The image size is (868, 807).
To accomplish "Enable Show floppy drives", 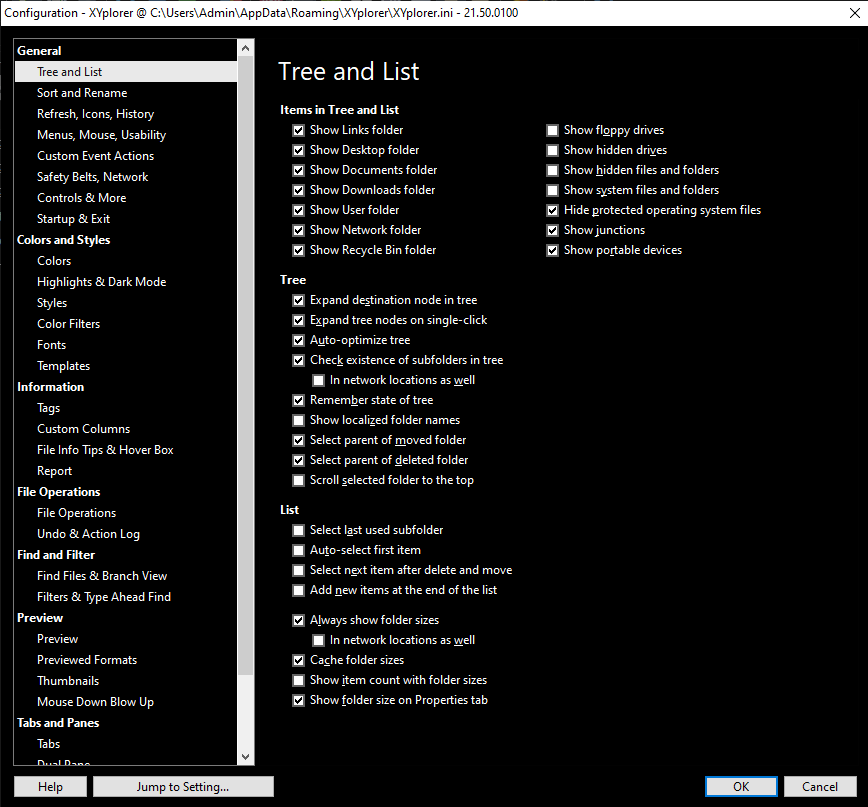I will (x=552, y=129).
